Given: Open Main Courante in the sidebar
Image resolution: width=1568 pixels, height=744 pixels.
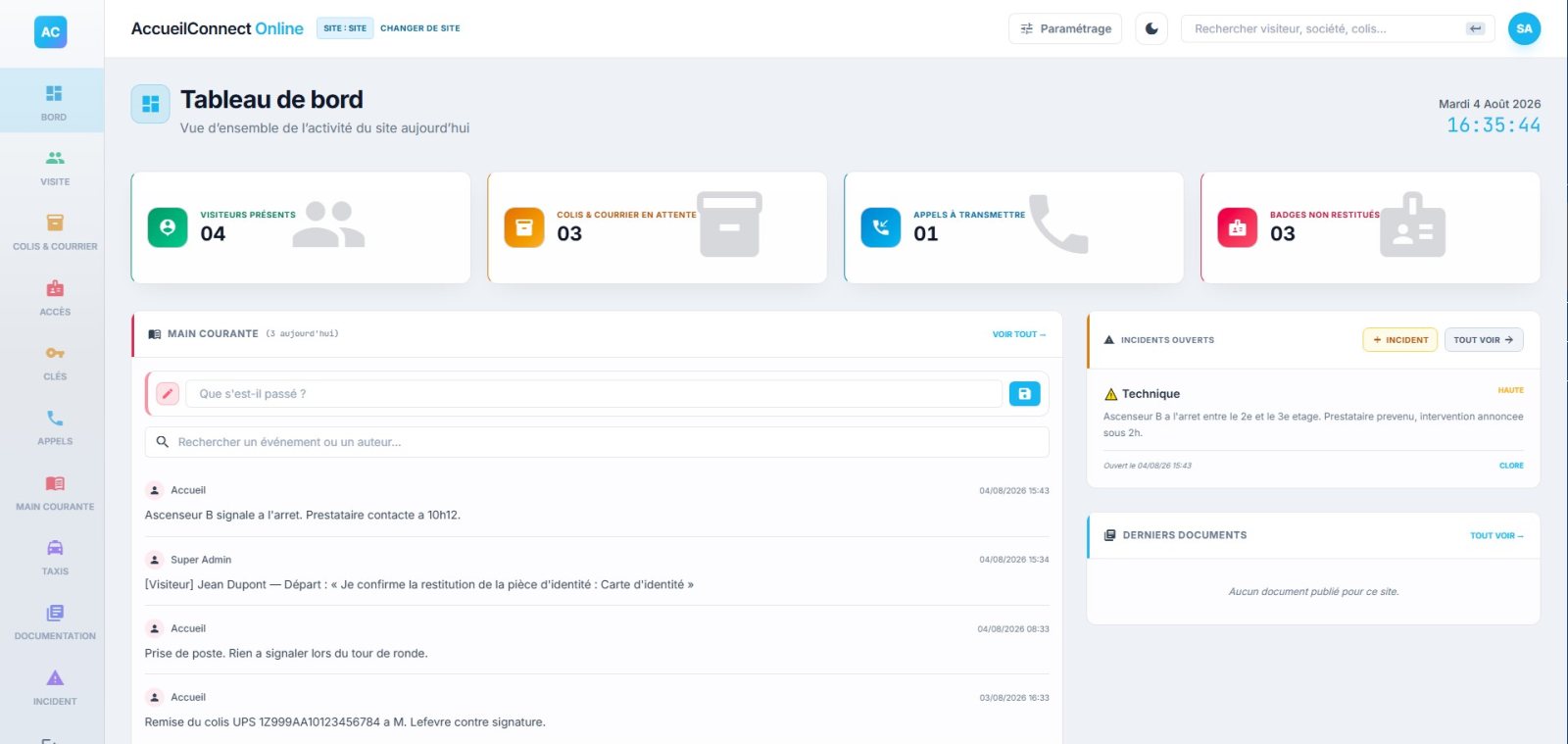Looking at the screenshot, I should click(x=54, y=492).
